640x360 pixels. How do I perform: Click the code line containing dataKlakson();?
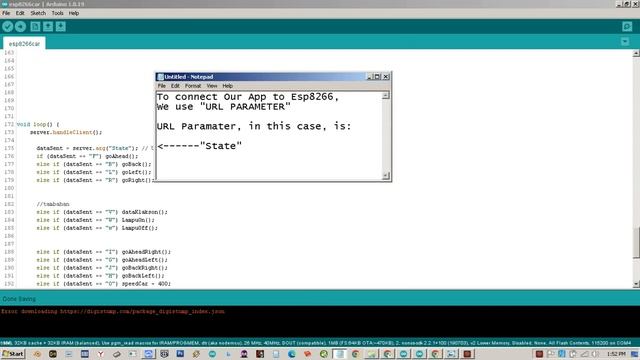coord(102,212)
